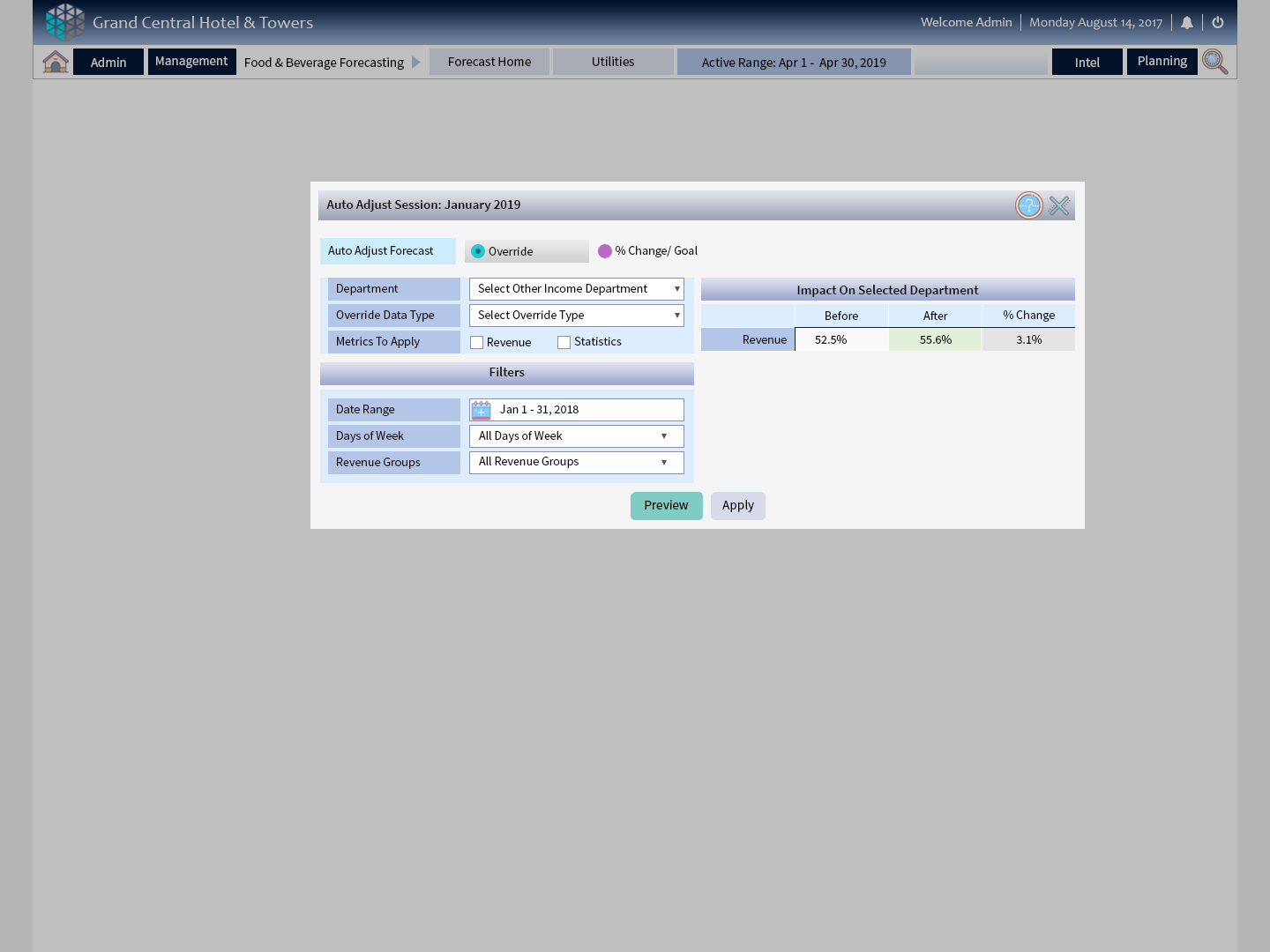Open the Date Range calendar icon
Viewport: 1270px width, 952px height.
(x=481, y=410)
